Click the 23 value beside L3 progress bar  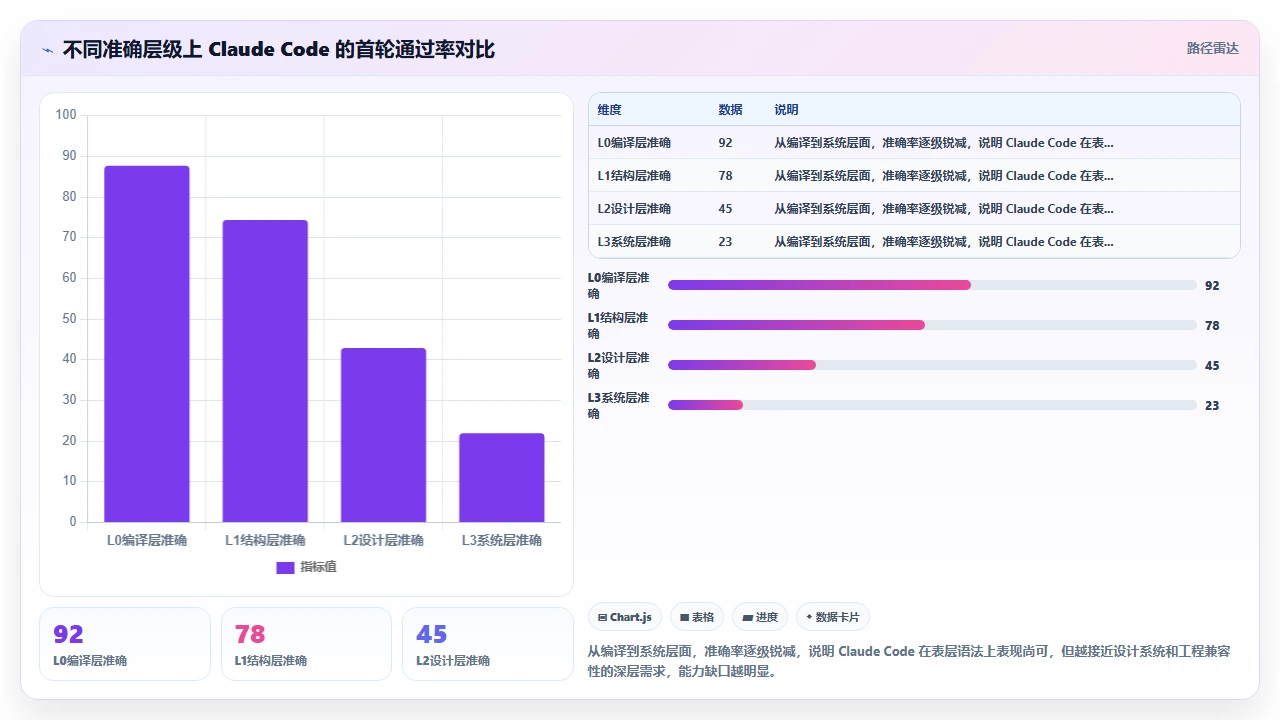click(x=1212, y=406)
